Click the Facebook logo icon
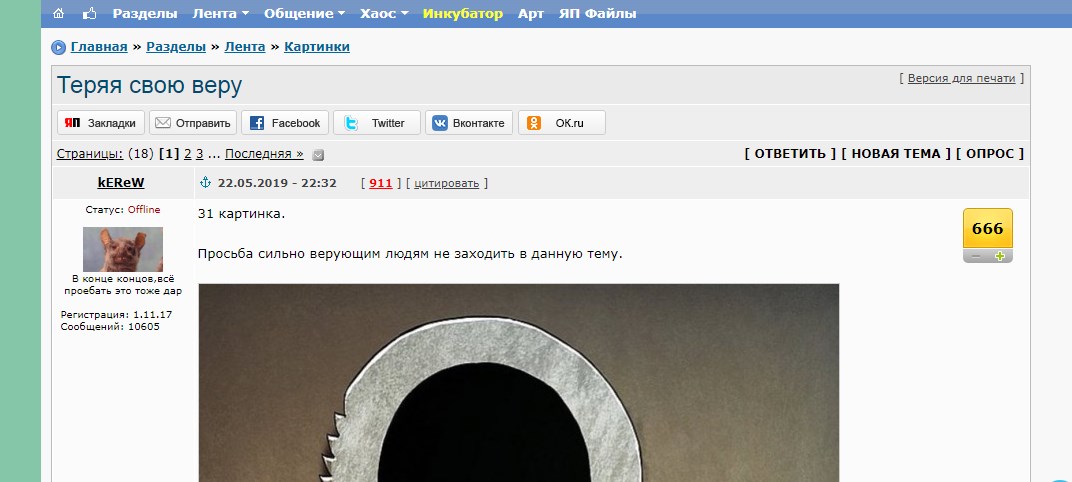Image resolution: width=1072 pixels, height=482 pixels. (257, 123)
